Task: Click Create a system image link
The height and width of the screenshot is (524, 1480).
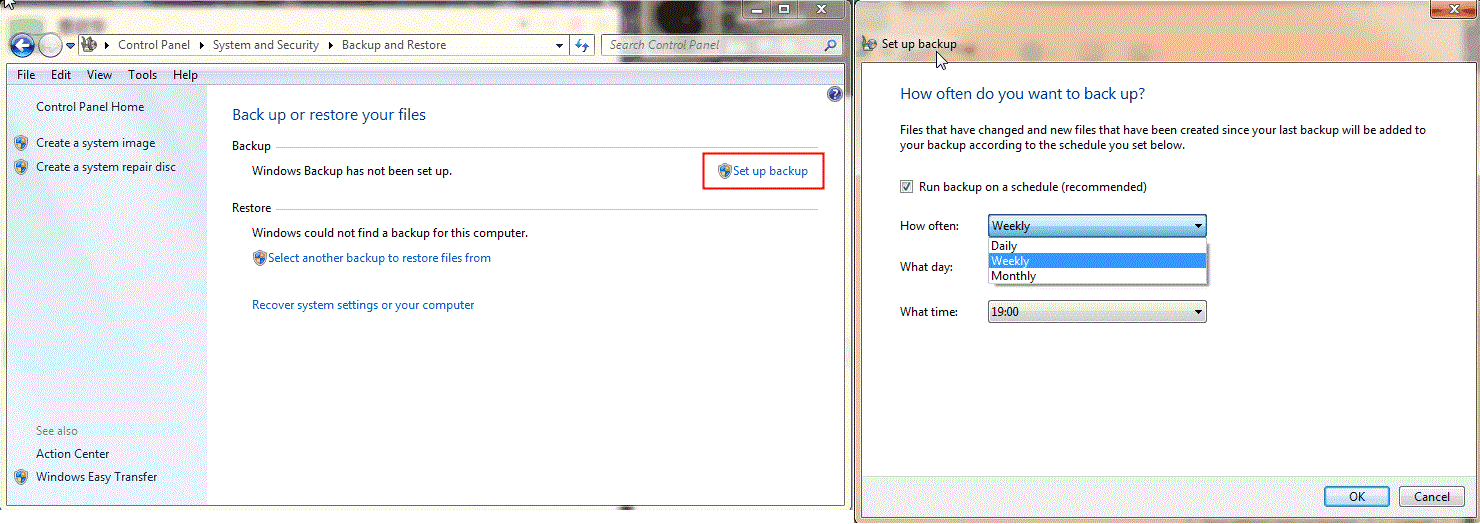Action: 96,143
